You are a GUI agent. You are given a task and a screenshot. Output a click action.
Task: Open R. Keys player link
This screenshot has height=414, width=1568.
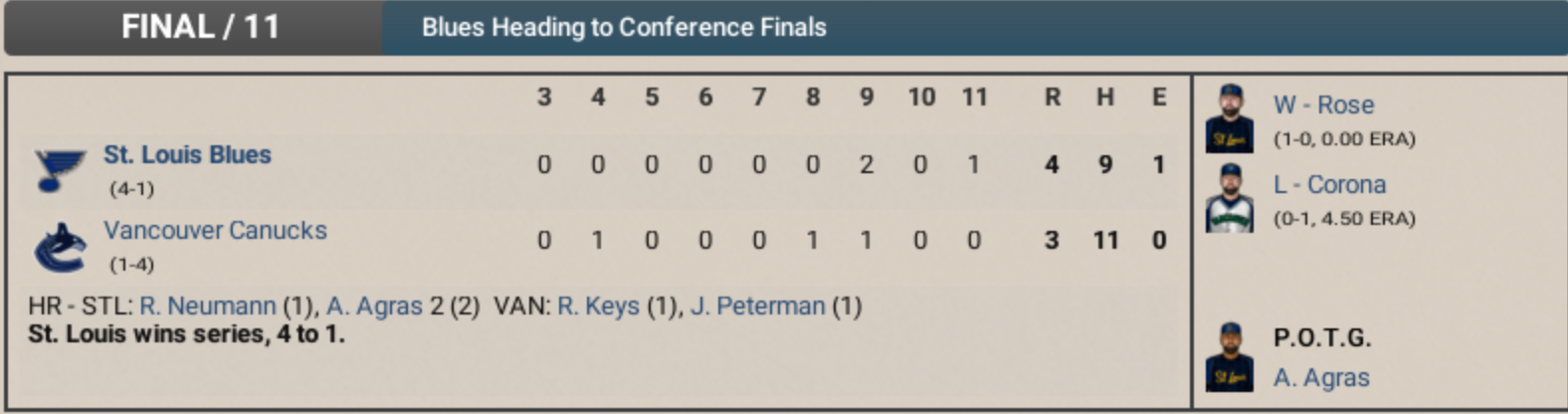pyautogui.click(x=598, y=307)
